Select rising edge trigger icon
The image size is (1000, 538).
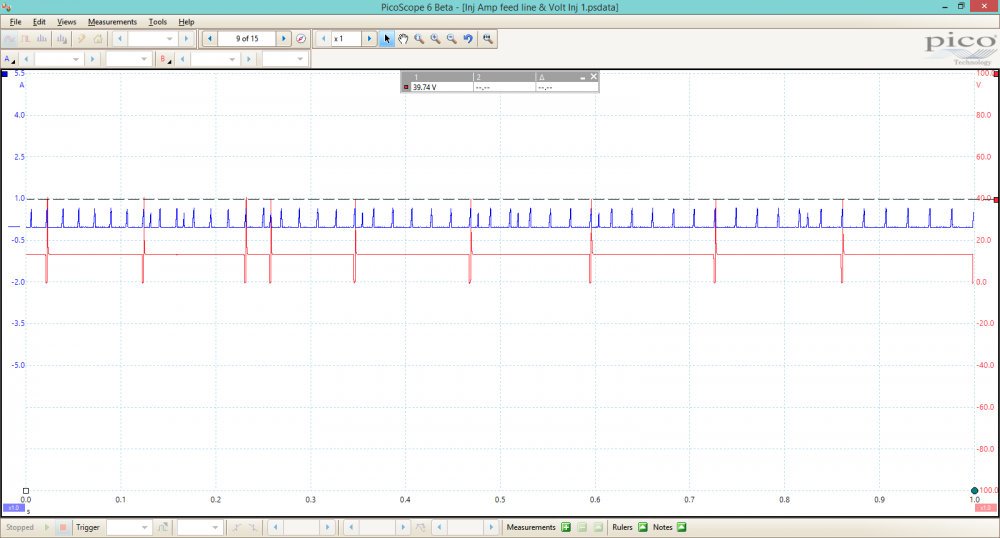tap(236, 527)
